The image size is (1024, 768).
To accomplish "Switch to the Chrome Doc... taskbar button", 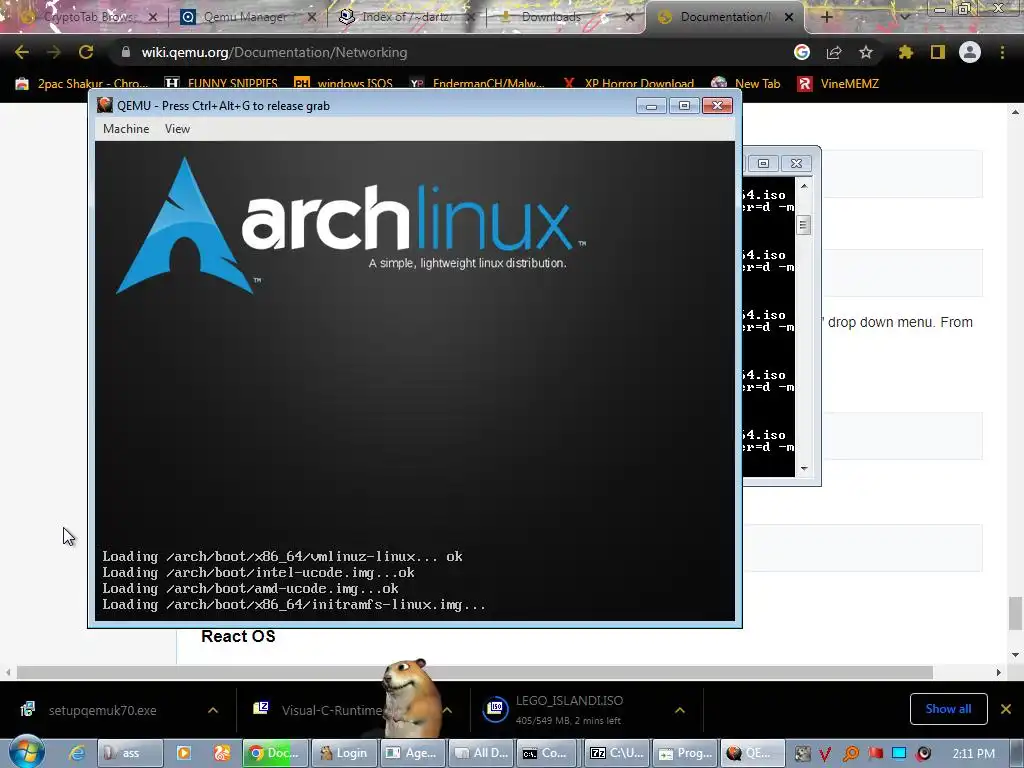I will pos(275,753).
